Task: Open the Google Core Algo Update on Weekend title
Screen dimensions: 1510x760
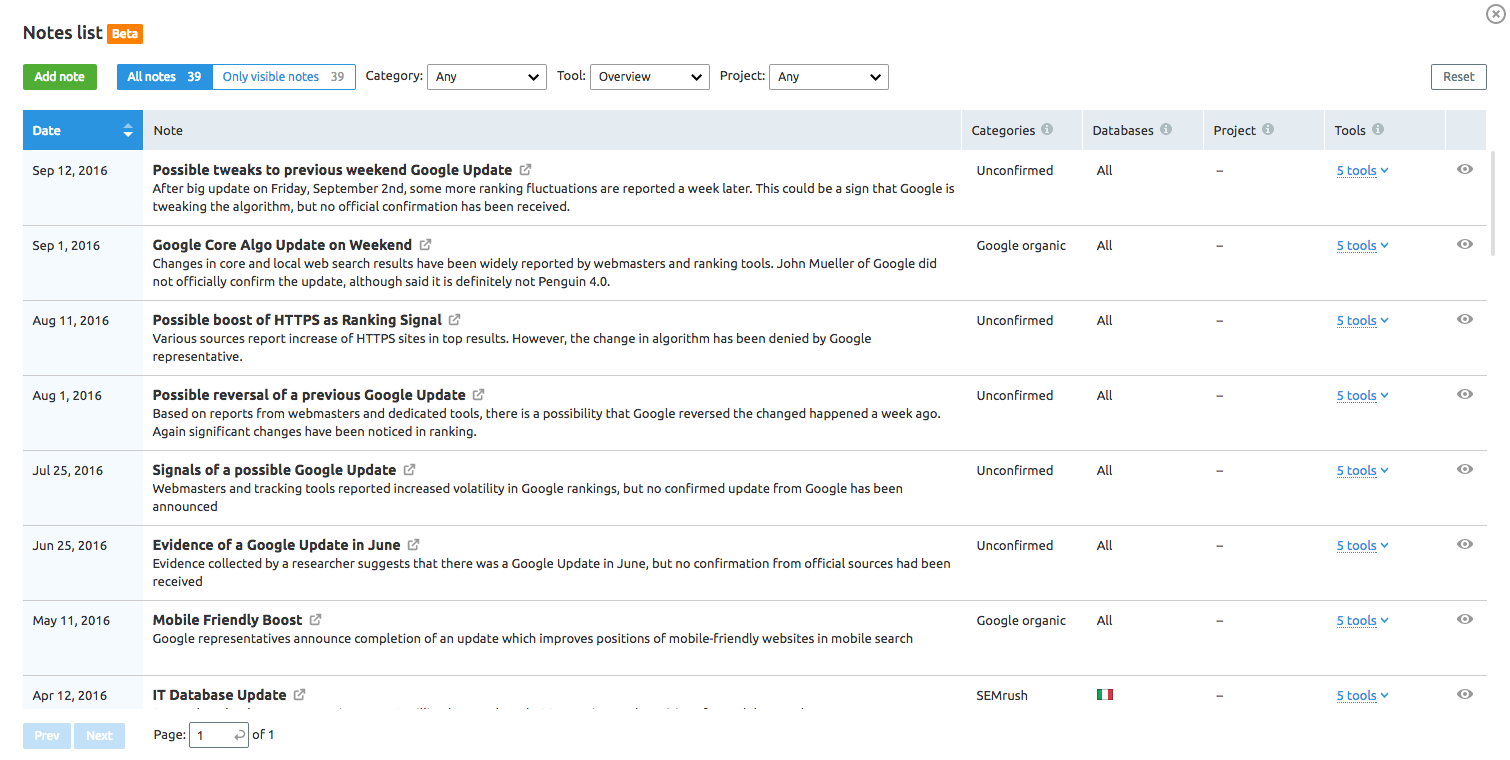Action: point(282,245)
